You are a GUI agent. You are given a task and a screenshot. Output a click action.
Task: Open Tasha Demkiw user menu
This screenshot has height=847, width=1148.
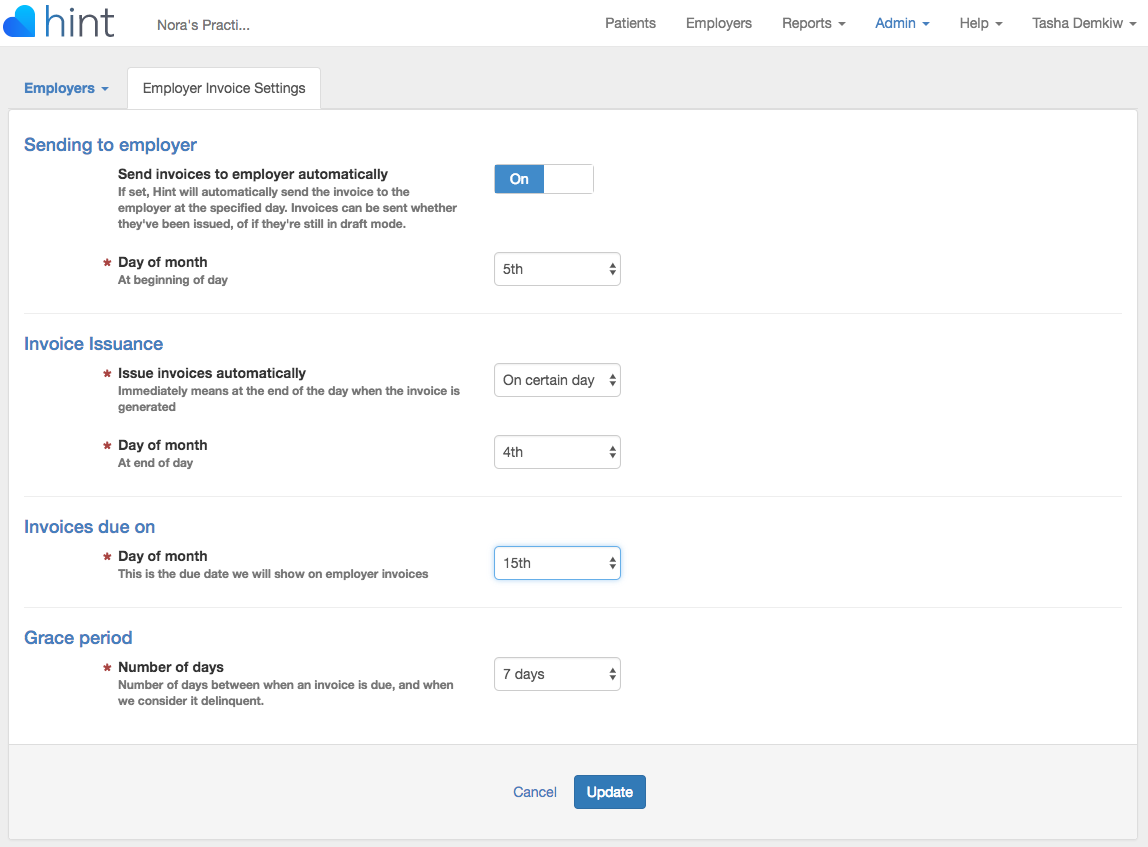tap(1084, 23)
